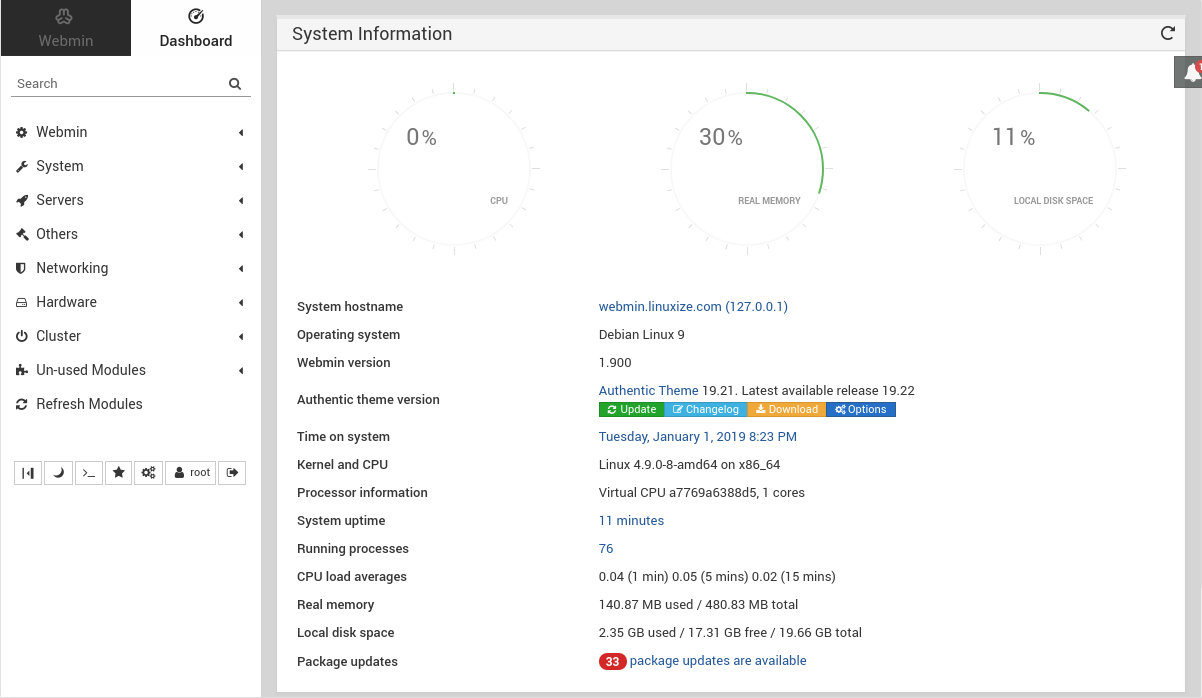1202x698 pixels.
Task: Click the Debian Linux 9 text
Action: pyautogui.click(x=642, y=335)
